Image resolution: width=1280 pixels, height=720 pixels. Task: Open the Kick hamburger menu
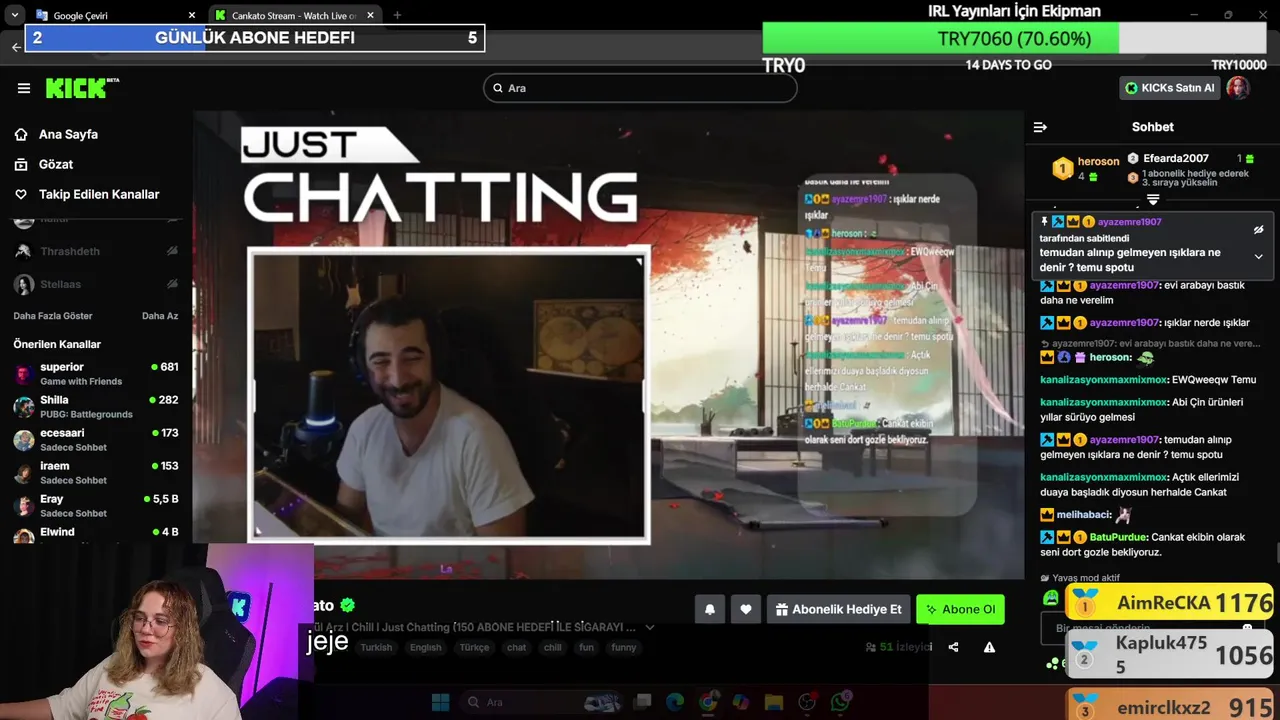(24, 88)
